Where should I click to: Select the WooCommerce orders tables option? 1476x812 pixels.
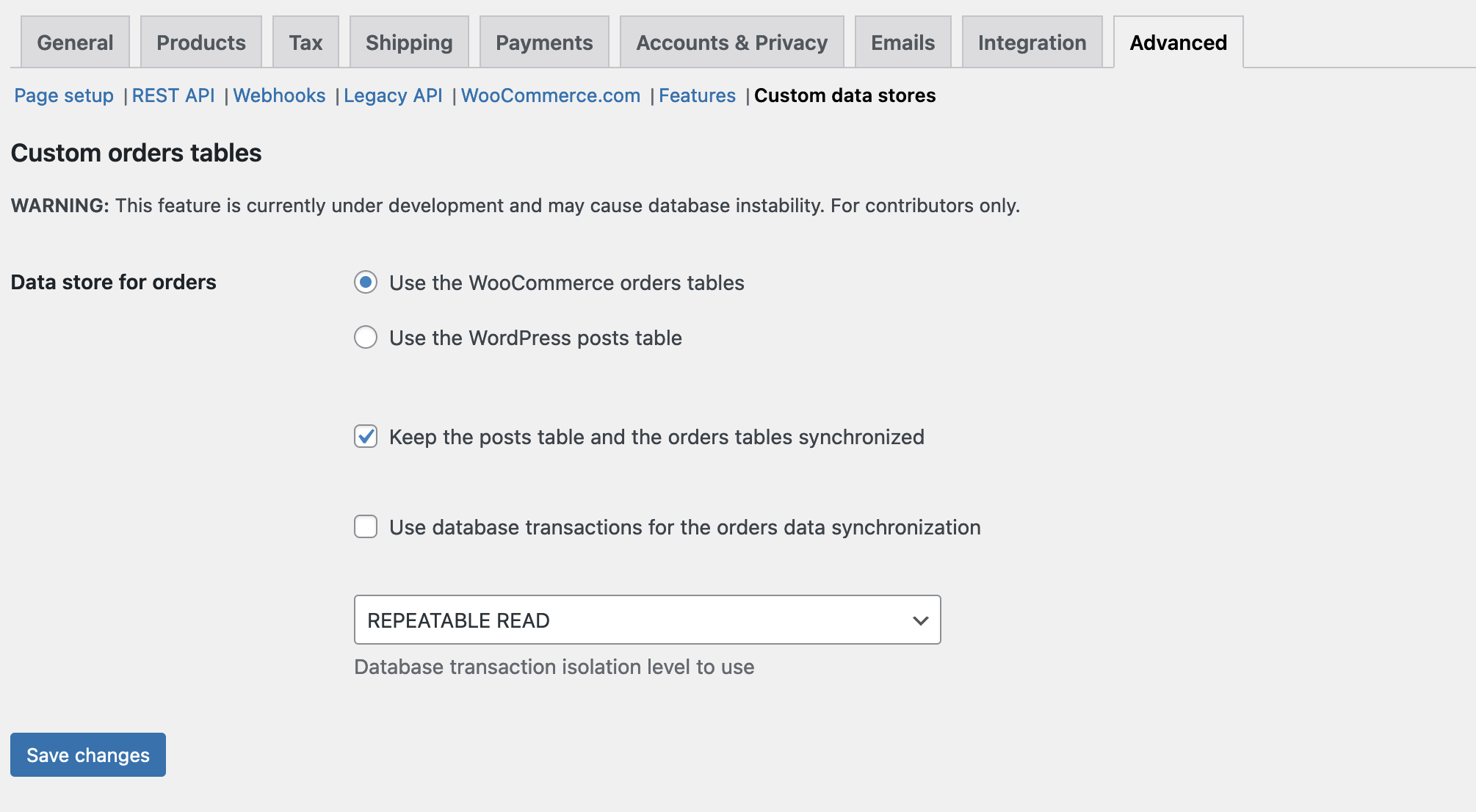click(x=366, y=282)
